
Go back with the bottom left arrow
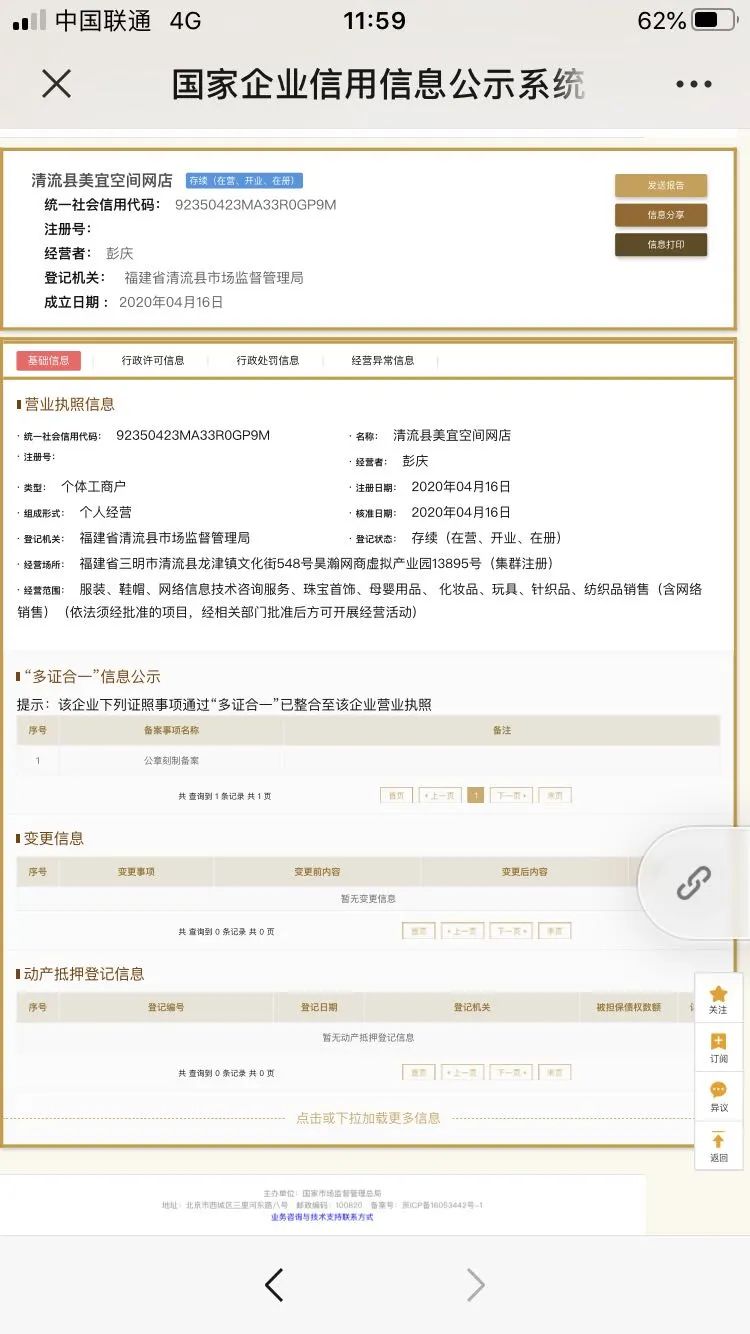pos(274,1285)
